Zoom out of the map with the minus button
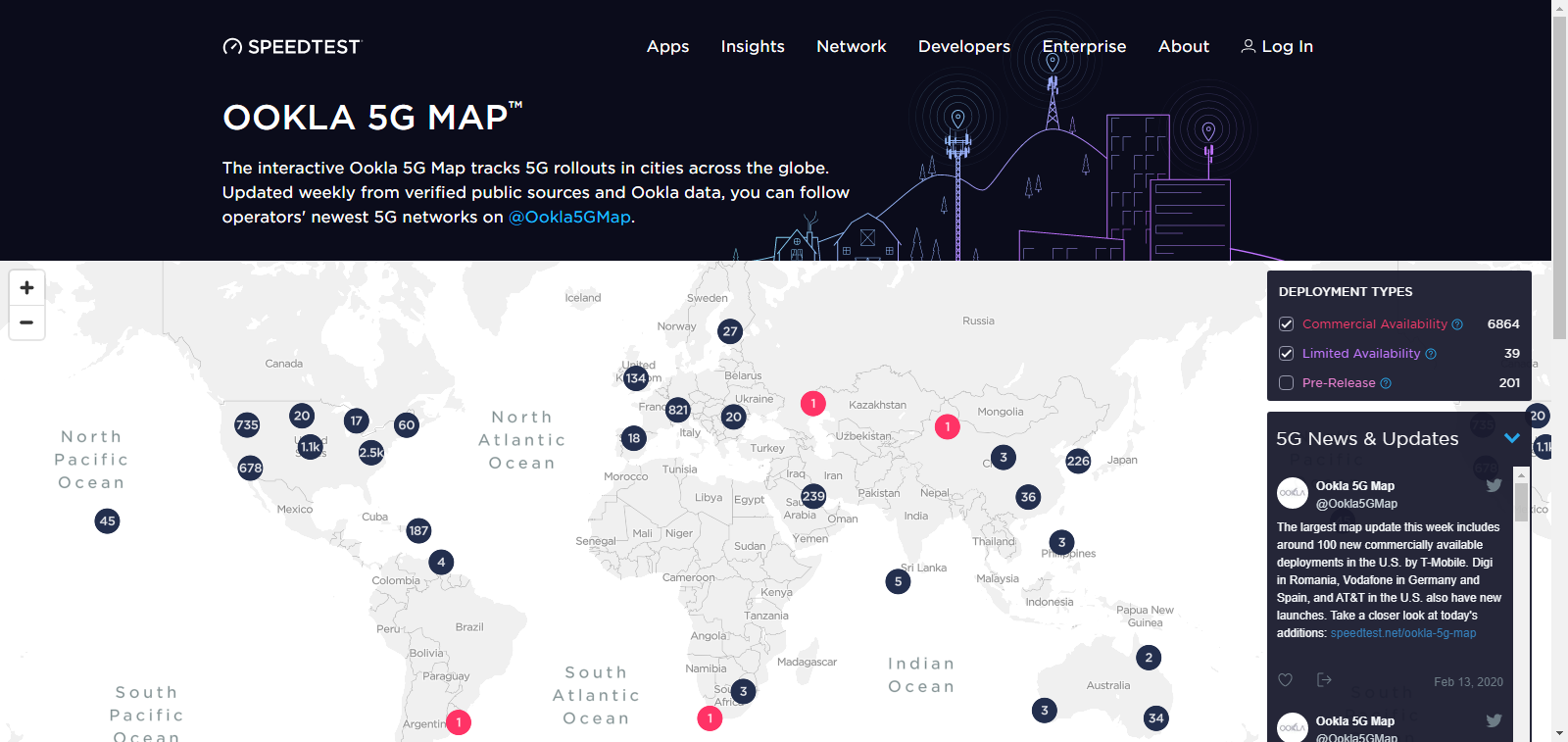1568x742 pixels. (26, 322)
